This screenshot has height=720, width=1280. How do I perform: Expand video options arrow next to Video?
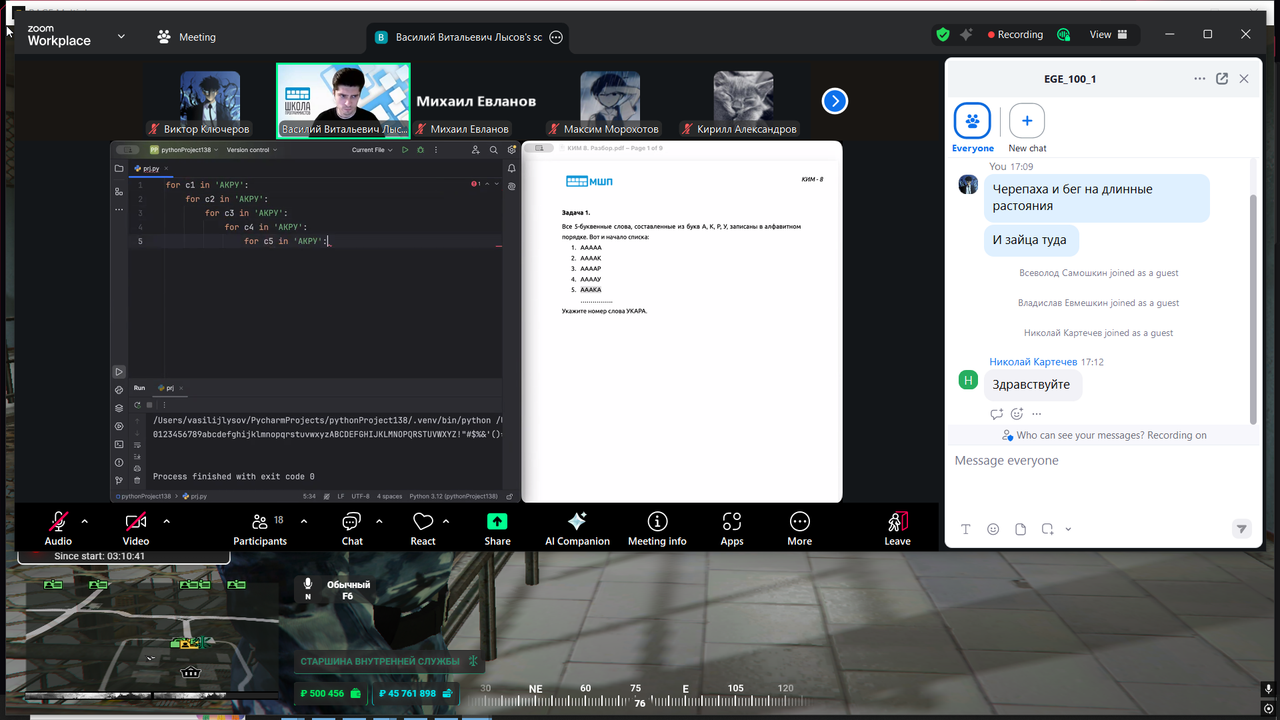166,521
